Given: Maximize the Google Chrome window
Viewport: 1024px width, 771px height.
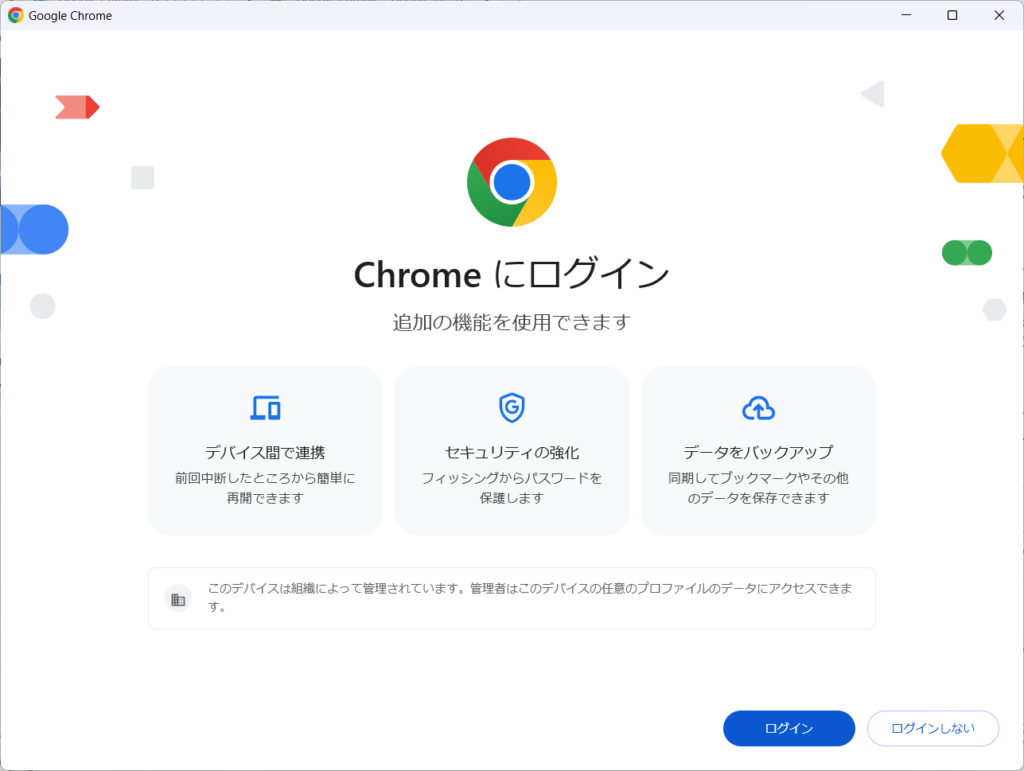Looking at the screenshot, I should point(952,15).
